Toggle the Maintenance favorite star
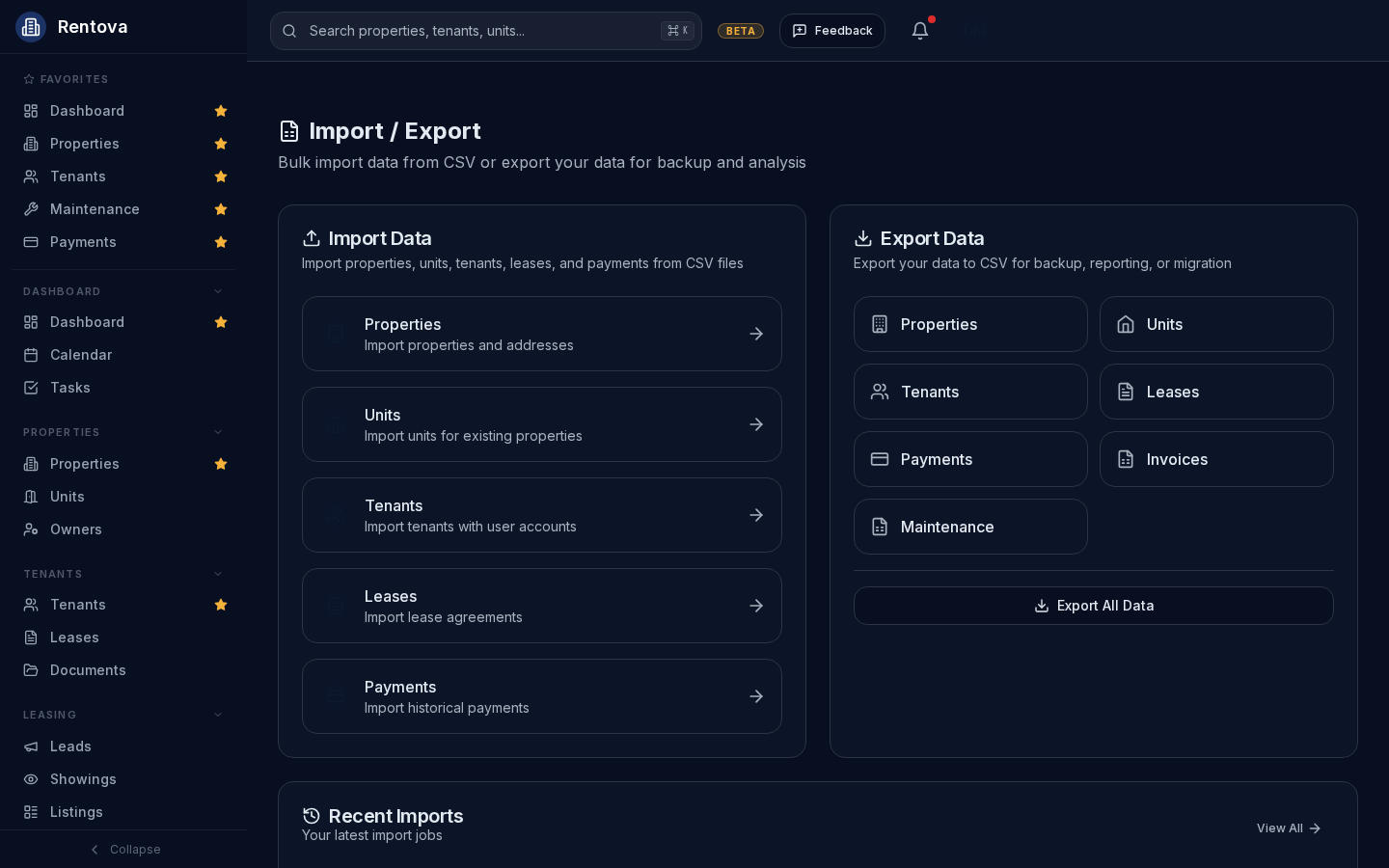This screenshot has width=1389, height=868. click(x=221, y=209)
